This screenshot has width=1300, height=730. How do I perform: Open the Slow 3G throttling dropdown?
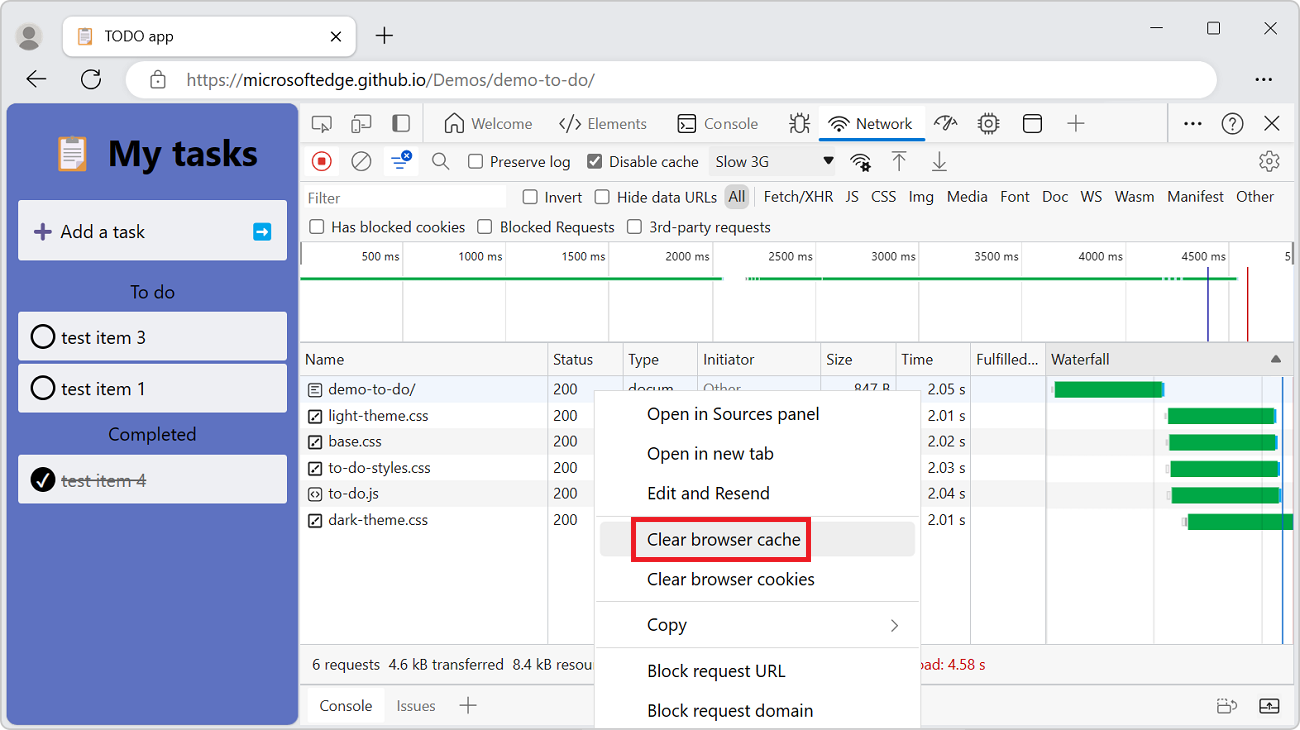[x=773, y=161]
